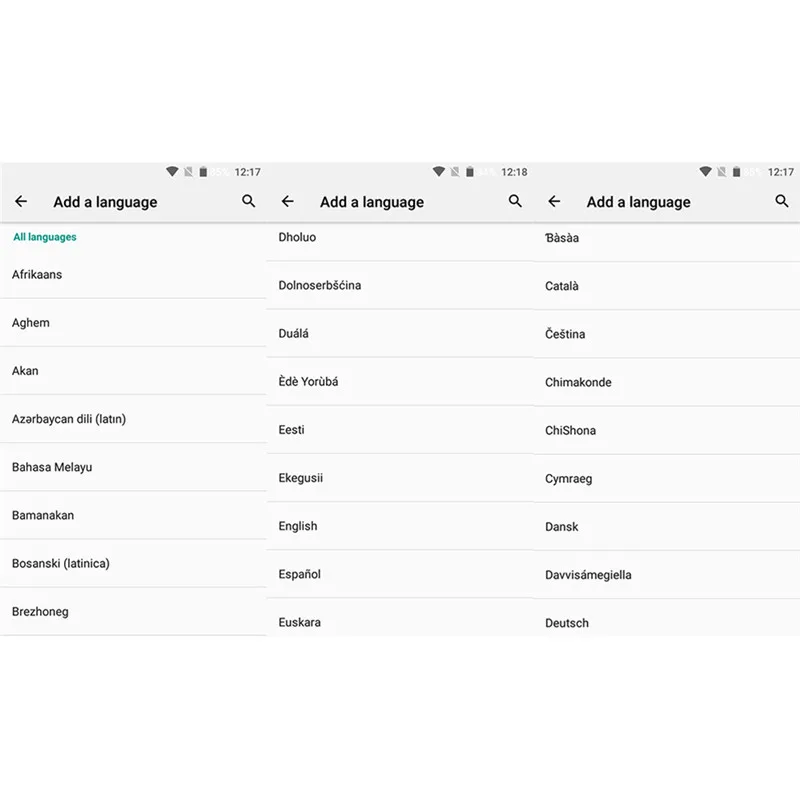Select Èdè Yorùbá language entry

(400, 382)
